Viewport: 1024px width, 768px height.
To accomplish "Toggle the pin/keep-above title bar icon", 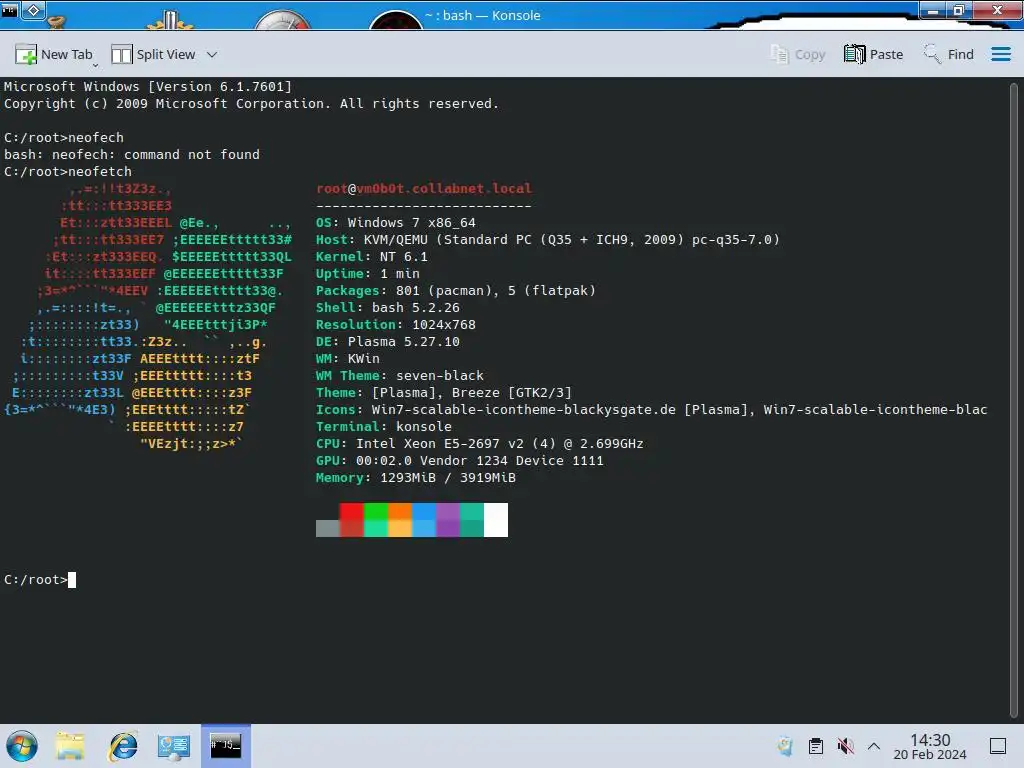I will pyautogui.click(x=34, y=10).
